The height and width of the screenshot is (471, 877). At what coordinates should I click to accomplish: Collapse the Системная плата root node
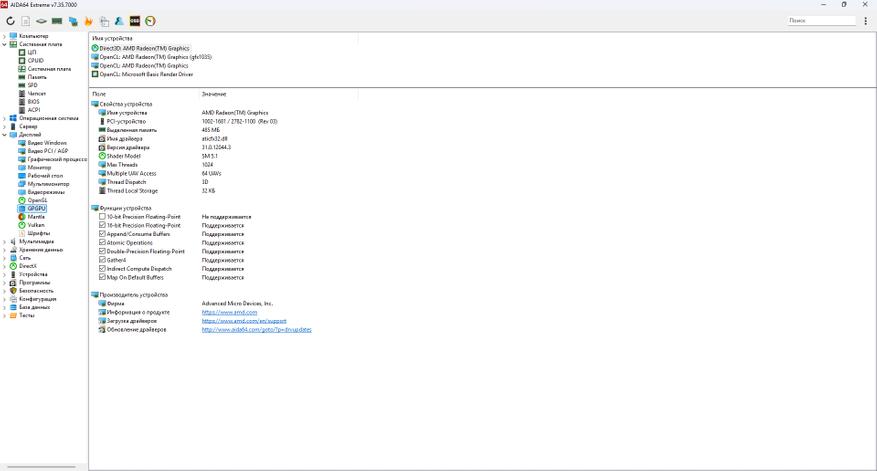pos(4,44)
